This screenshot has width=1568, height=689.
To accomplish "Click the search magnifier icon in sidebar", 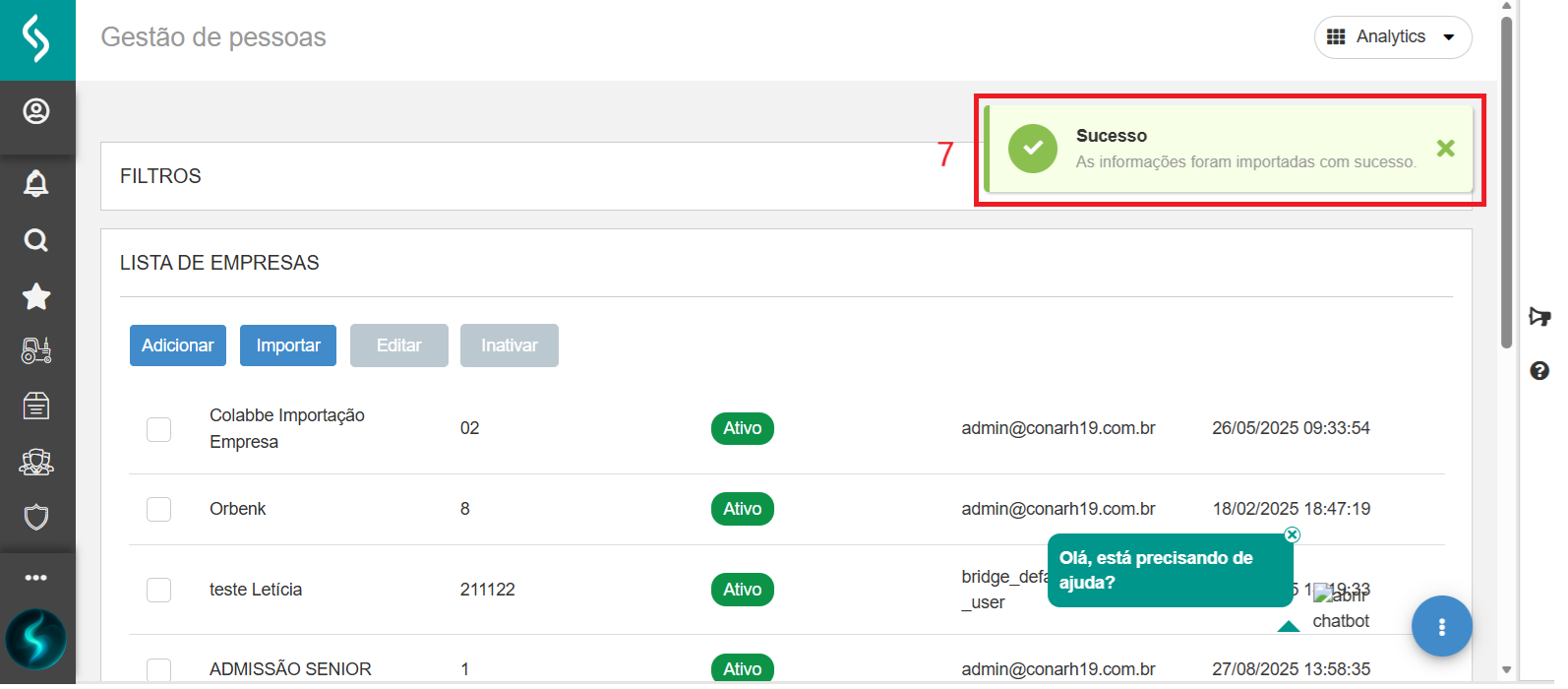I will (36, 240).
